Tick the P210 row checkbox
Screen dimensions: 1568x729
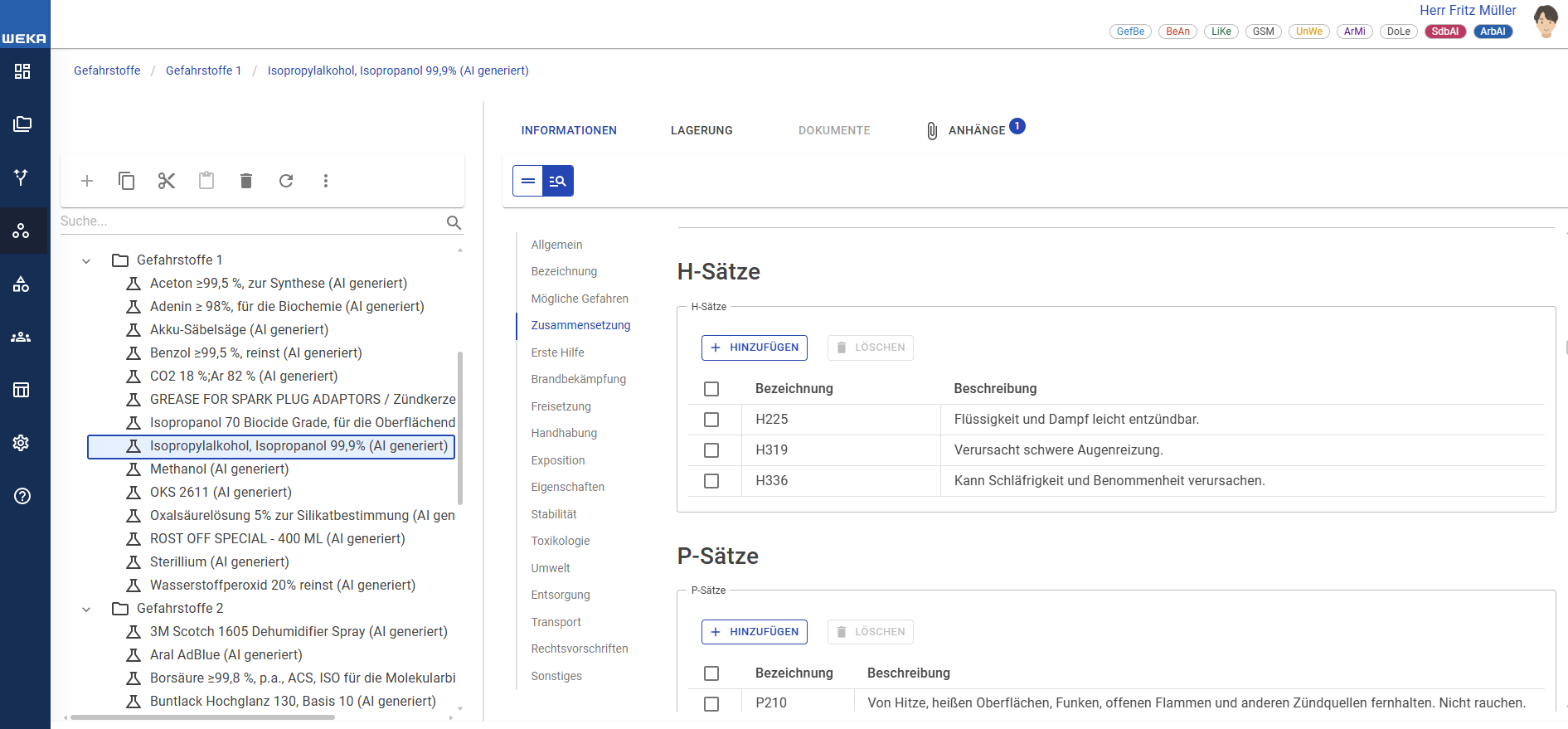pos(711,703)
